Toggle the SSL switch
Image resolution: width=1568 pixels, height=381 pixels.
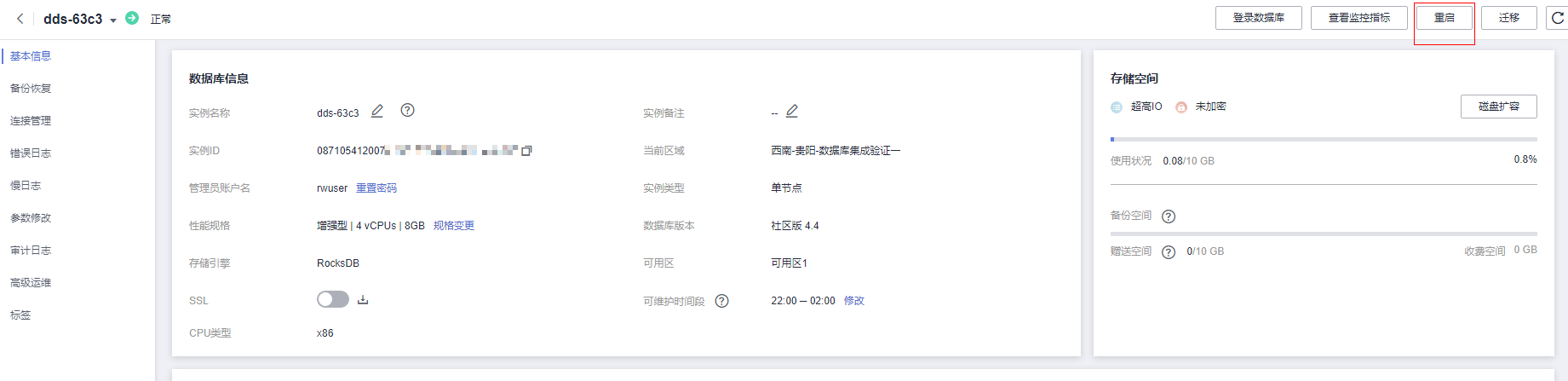[x=333, y=299]
